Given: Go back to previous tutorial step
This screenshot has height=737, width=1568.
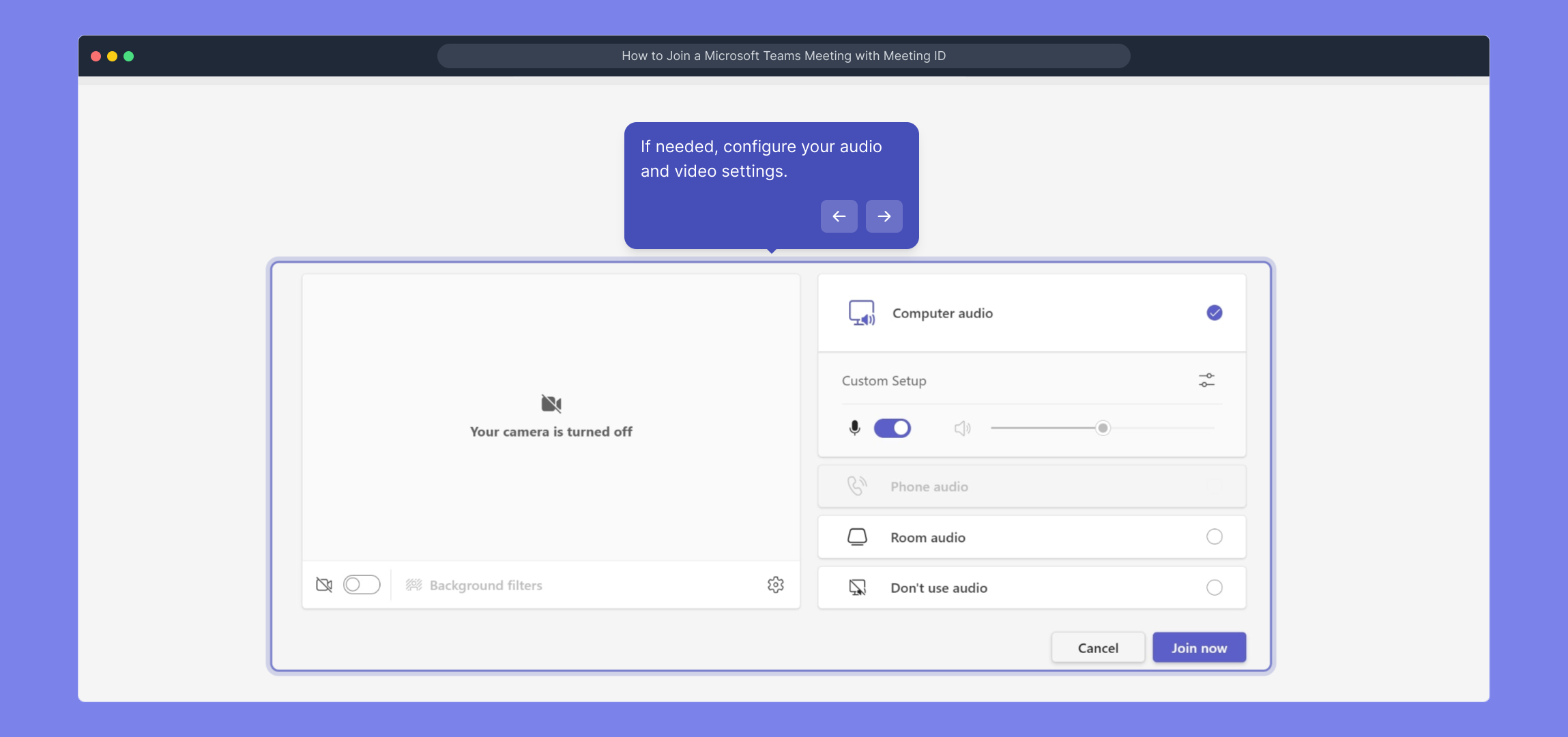Looking at the screenshot, I should pos(839,216).
